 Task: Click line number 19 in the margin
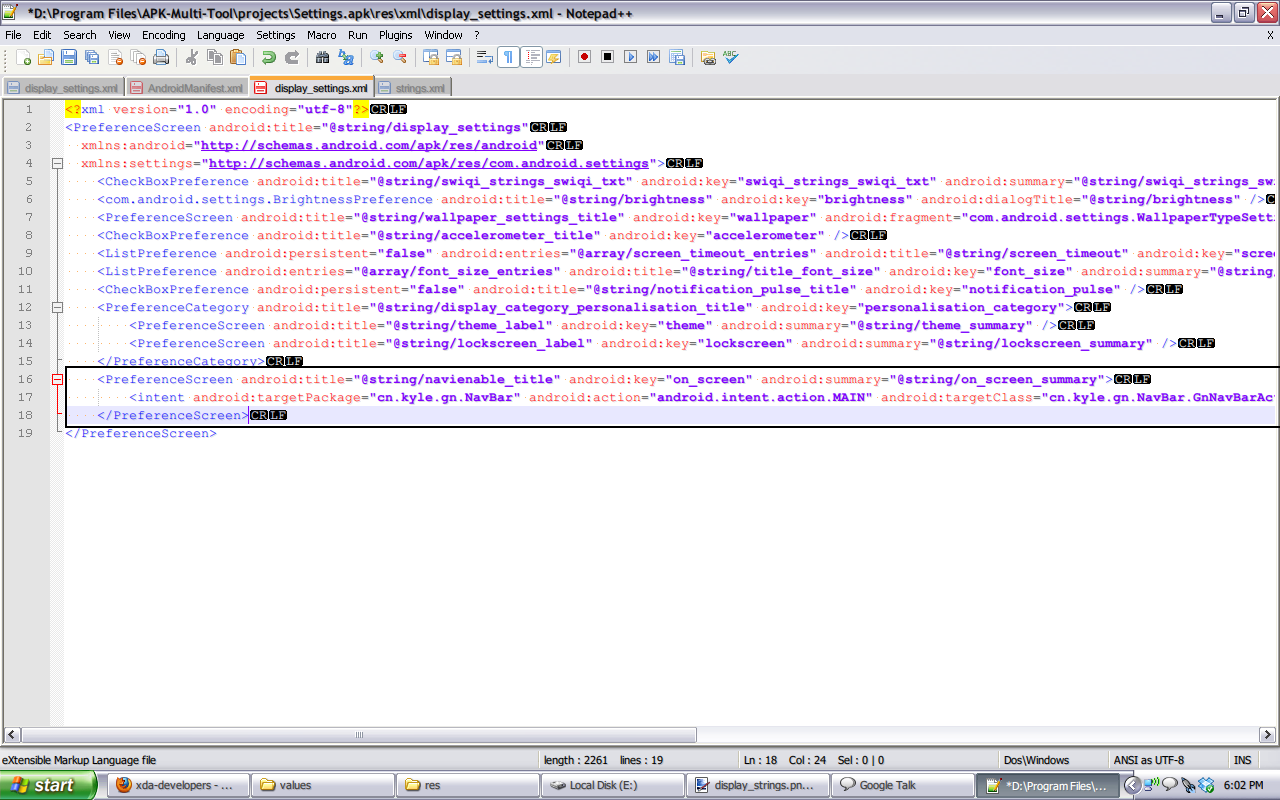[25, 433]
